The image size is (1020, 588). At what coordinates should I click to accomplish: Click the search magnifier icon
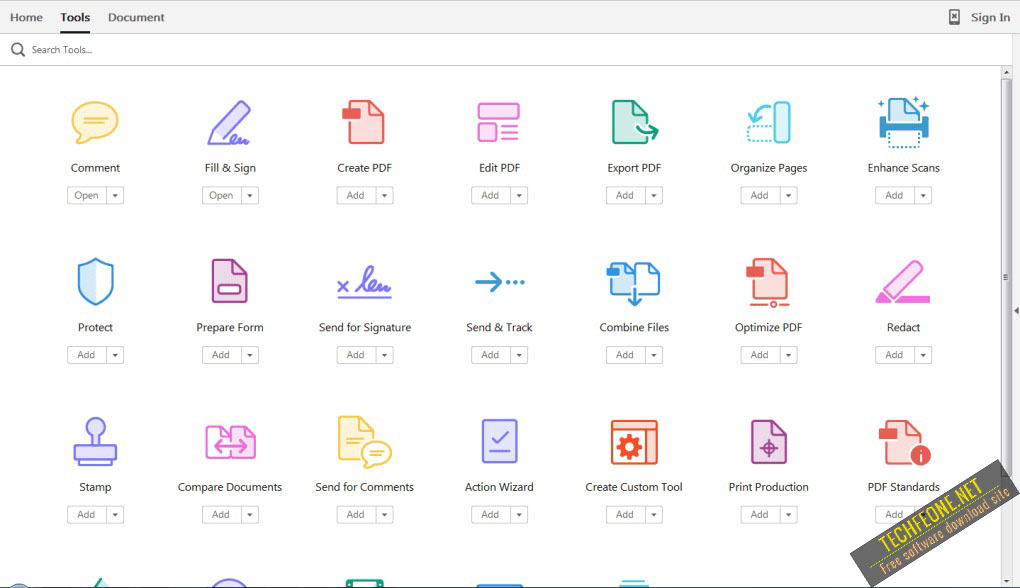click(18, 49)
